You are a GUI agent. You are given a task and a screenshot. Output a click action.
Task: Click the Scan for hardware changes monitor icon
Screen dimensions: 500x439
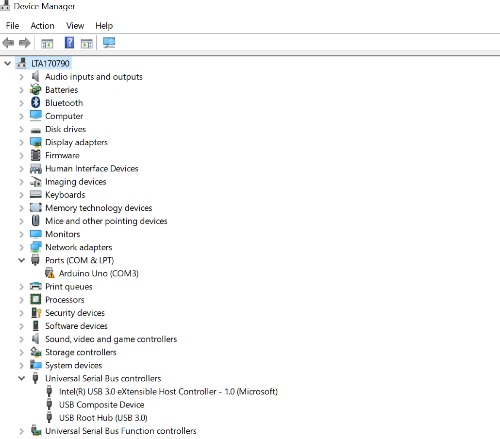[109, 43]
